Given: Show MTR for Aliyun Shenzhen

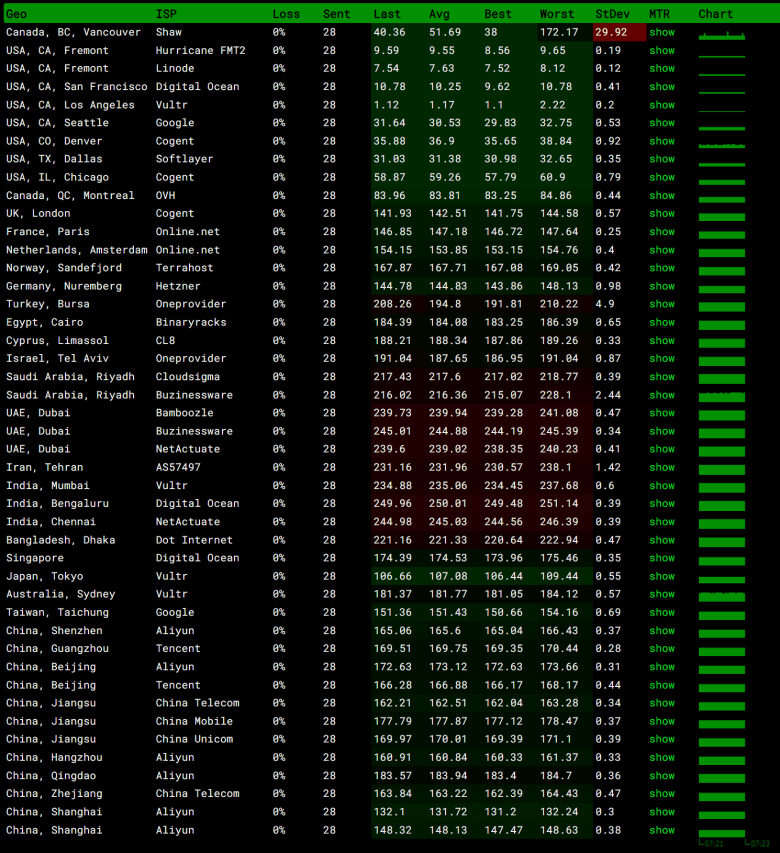Looking at the screenshot, I should [x=661, y=631].
